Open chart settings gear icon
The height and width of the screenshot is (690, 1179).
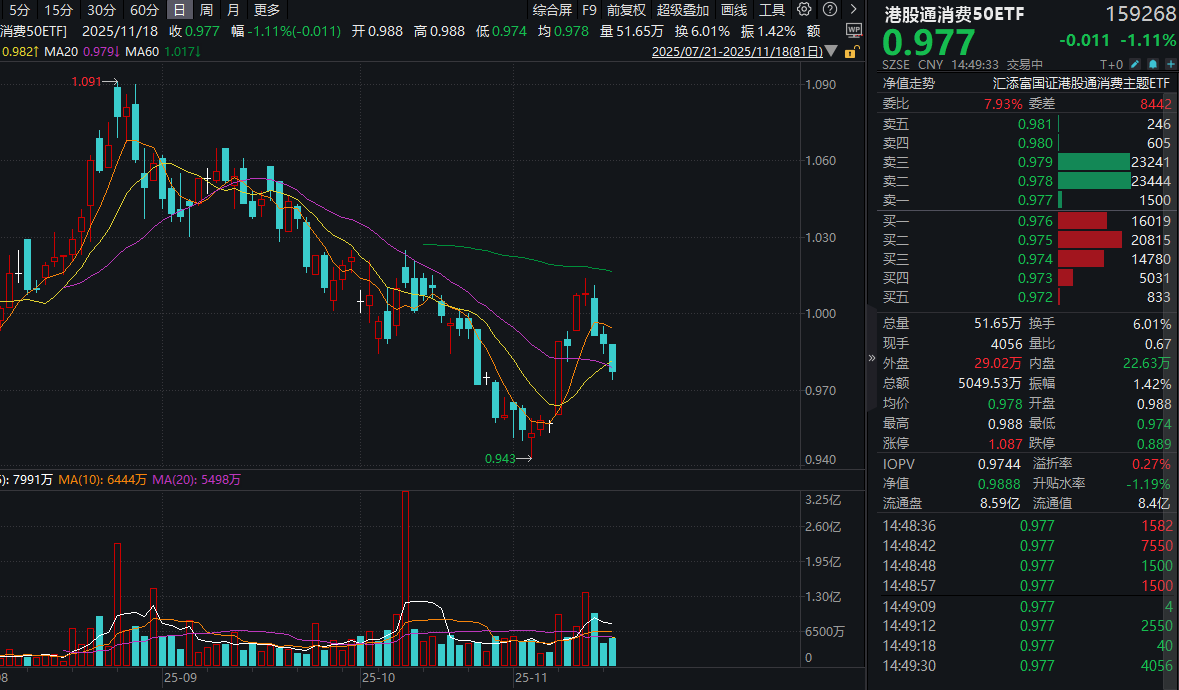click(804, 9)
